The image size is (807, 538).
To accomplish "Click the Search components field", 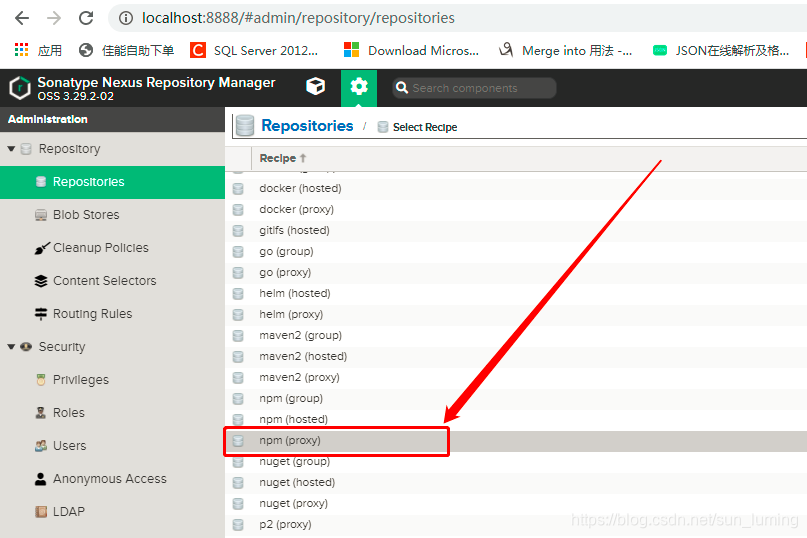I will pyautogui.click(x=475, y=88).
